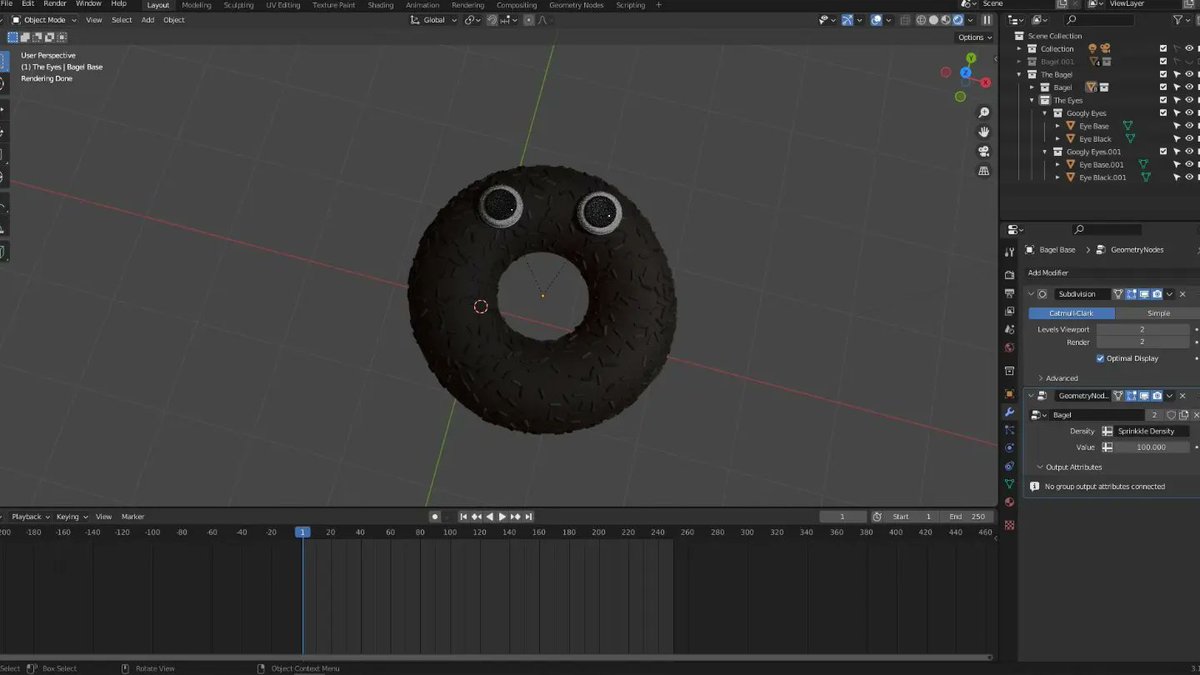Screen dimensions: 1200x675
Task: Toggle show gizmo icon
Action: (x=848, y=20)
